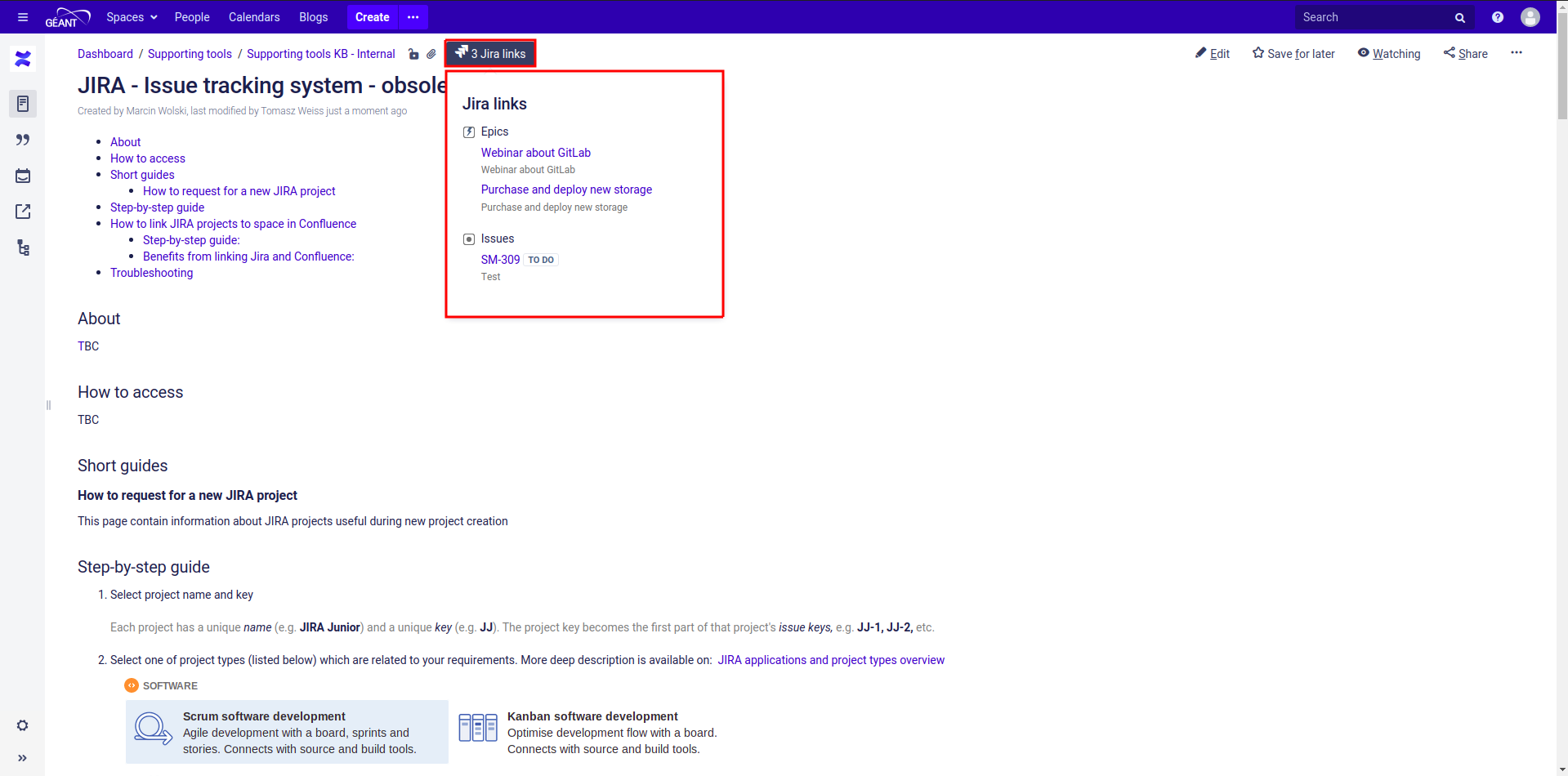The image size is (1568, 776).
Task: Click the attachments paperclip icon
Action: pyautogui.click(x=431, y=54)
